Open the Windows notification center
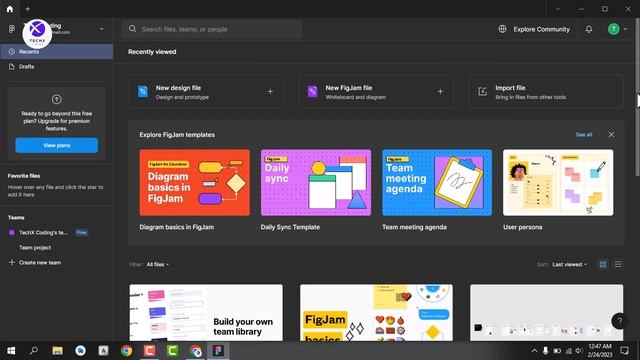 tap(624, 351)
